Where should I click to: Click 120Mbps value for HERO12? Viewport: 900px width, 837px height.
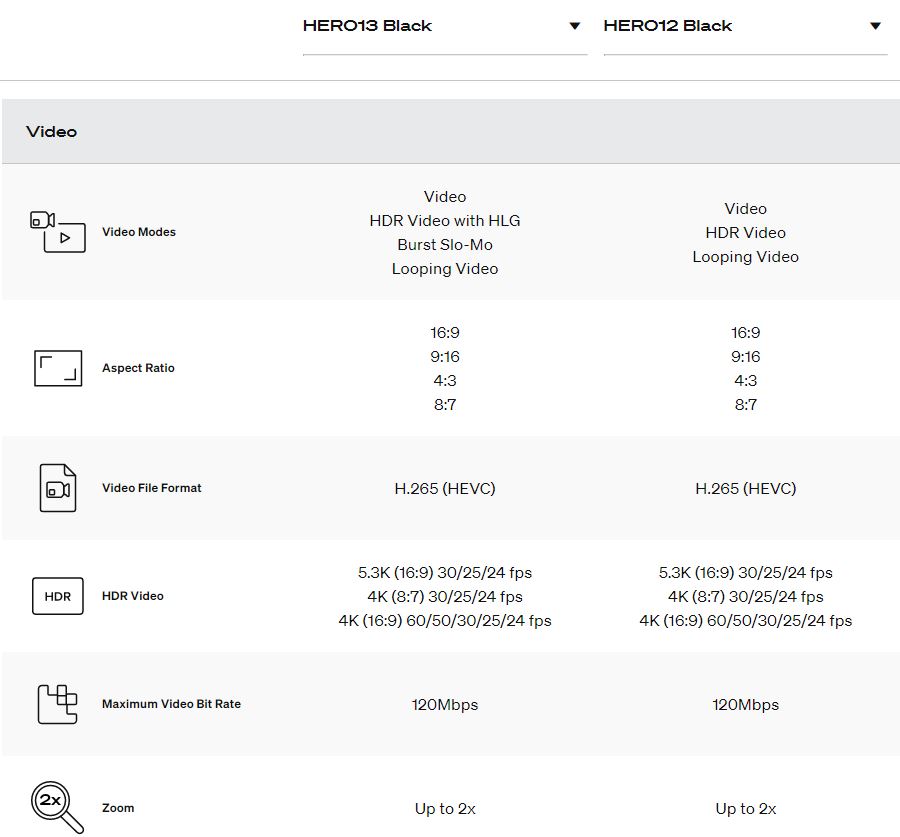[746, 704]
